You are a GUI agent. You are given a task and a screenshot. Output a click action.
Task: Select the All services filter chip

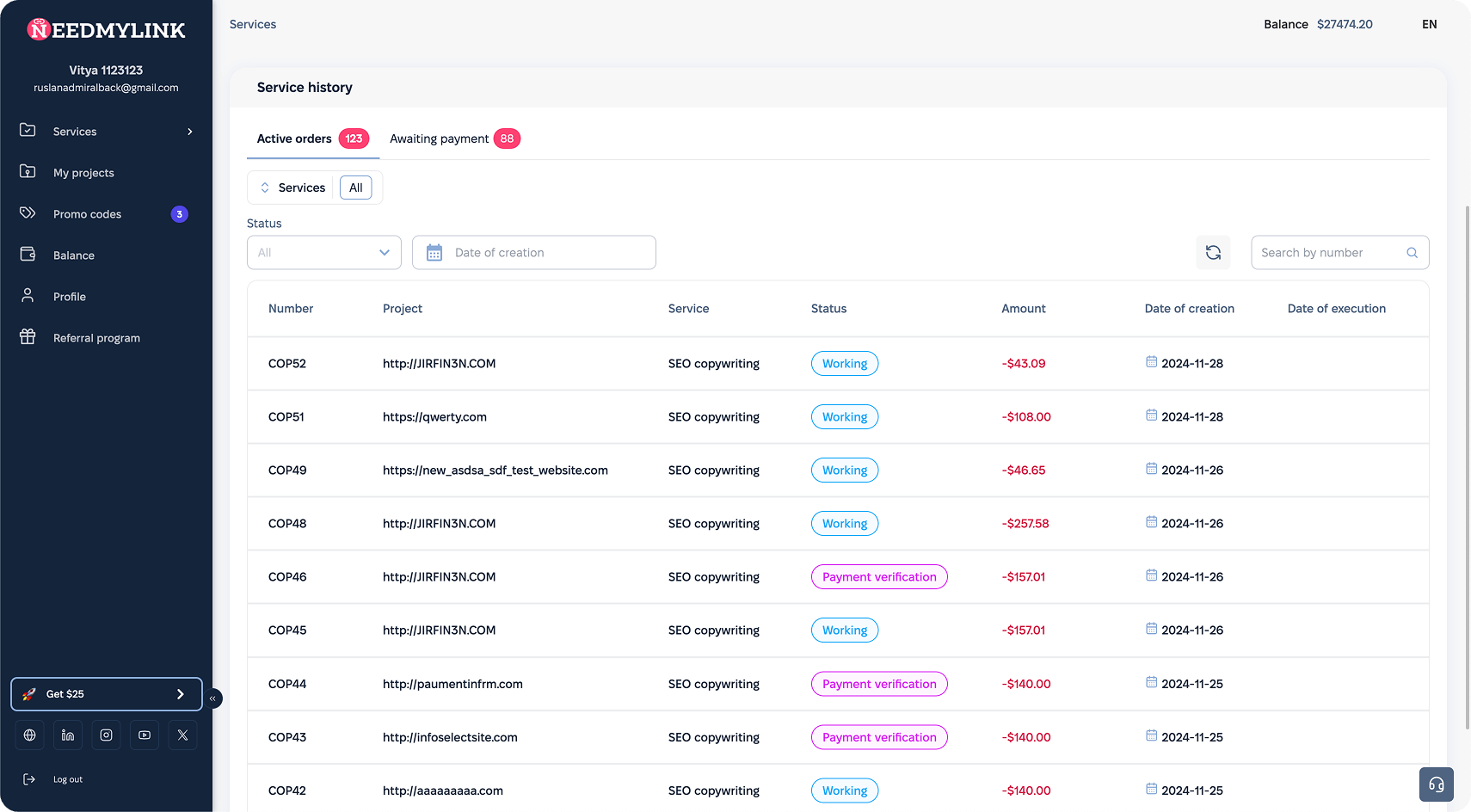355,188
